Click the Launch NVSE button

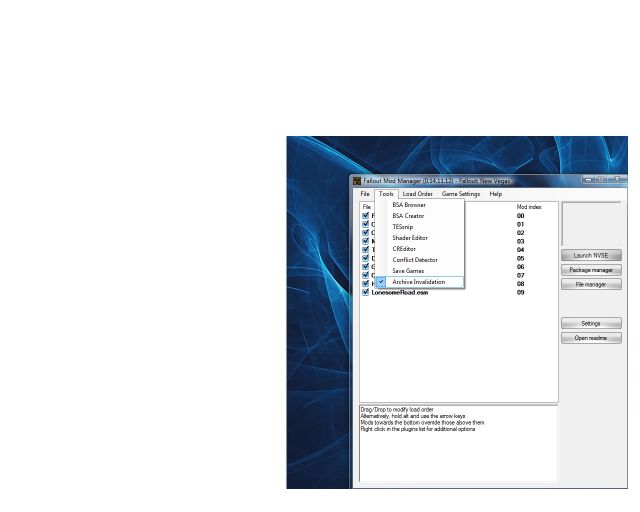coord(591,256)
